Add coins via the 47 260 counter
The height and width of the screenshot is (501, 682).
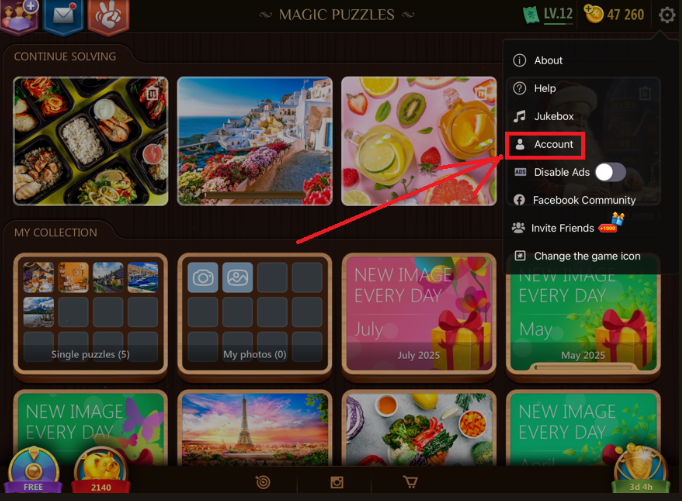tap(614, 14)
